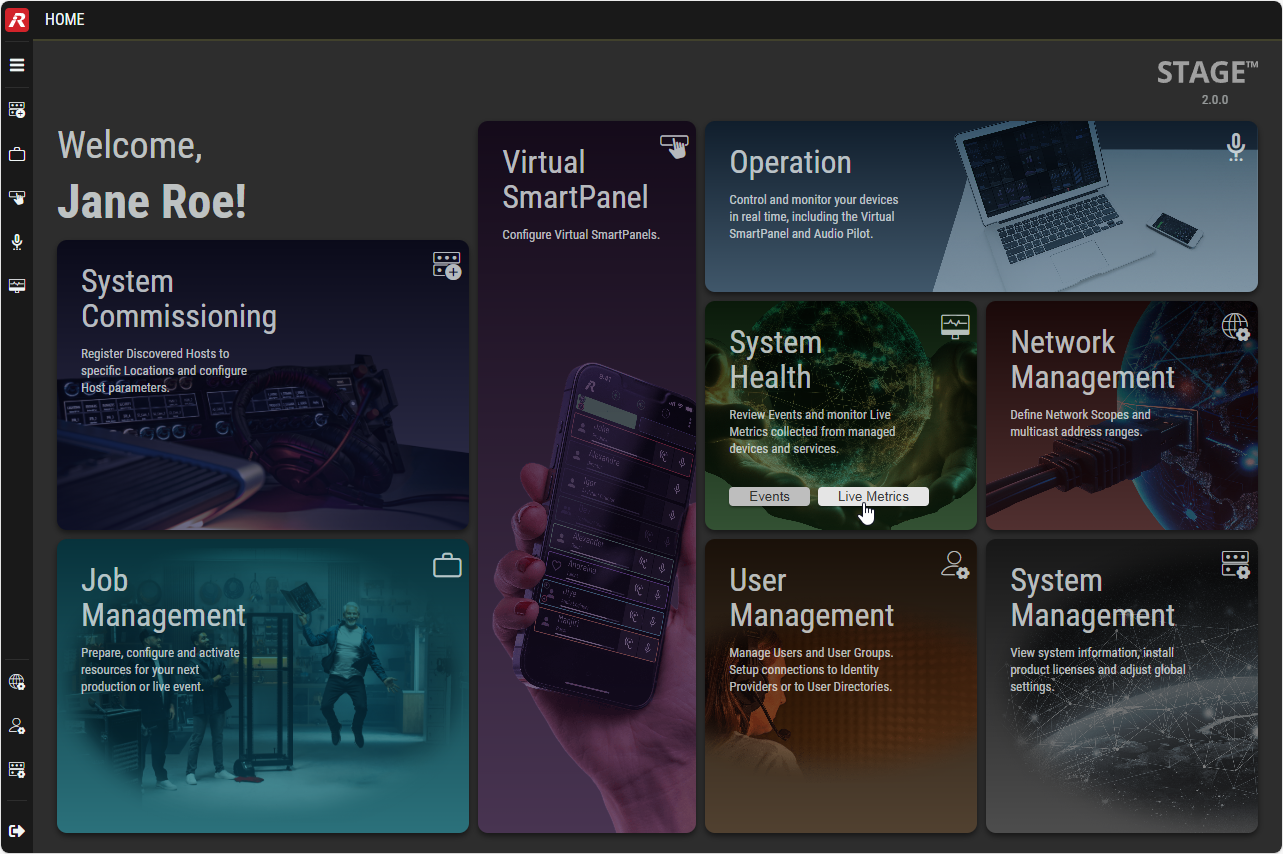
Task: Click the 'Welcome,' greeting text
Action: point(130,146)
